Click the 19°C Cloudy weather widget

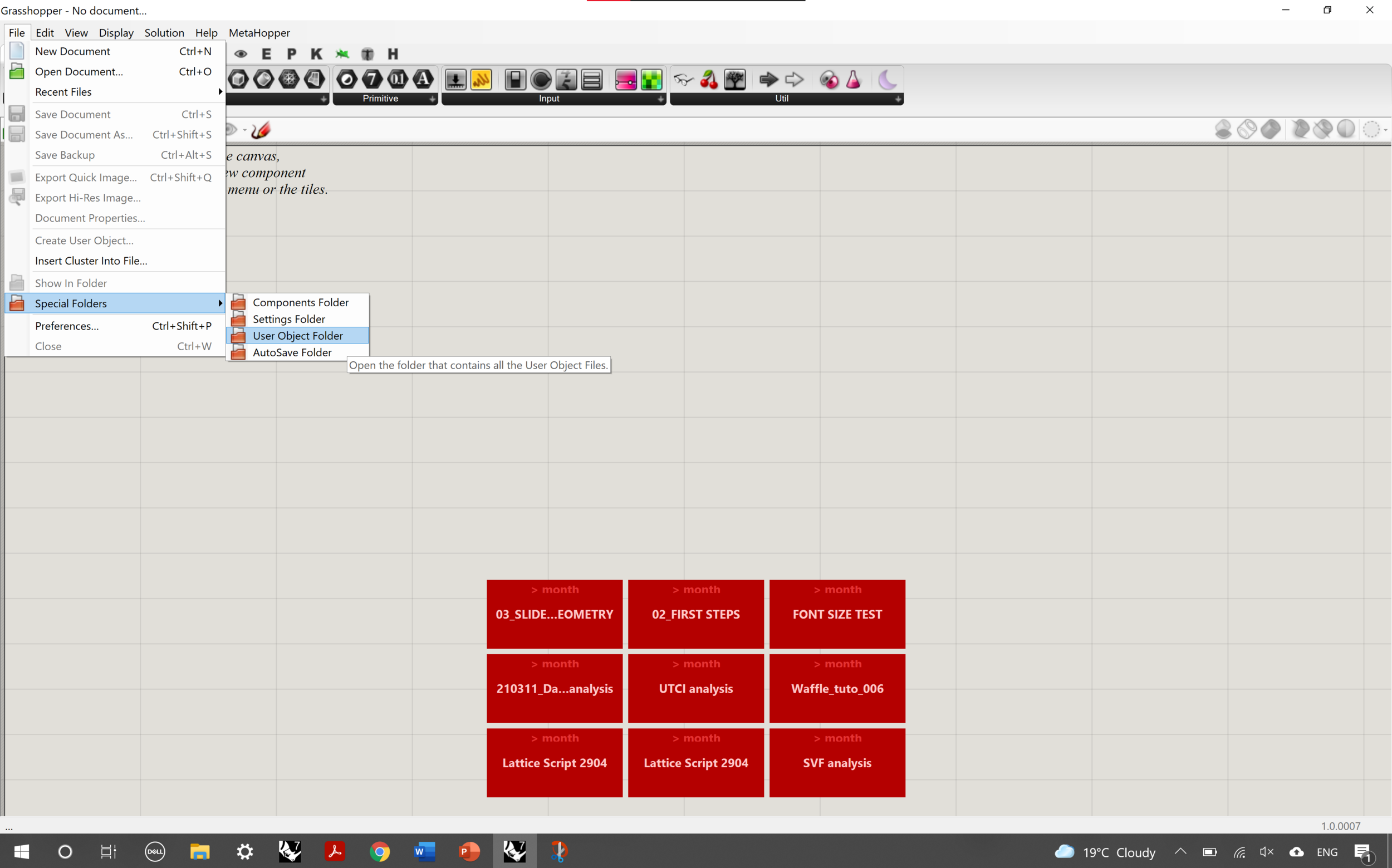1105,852
